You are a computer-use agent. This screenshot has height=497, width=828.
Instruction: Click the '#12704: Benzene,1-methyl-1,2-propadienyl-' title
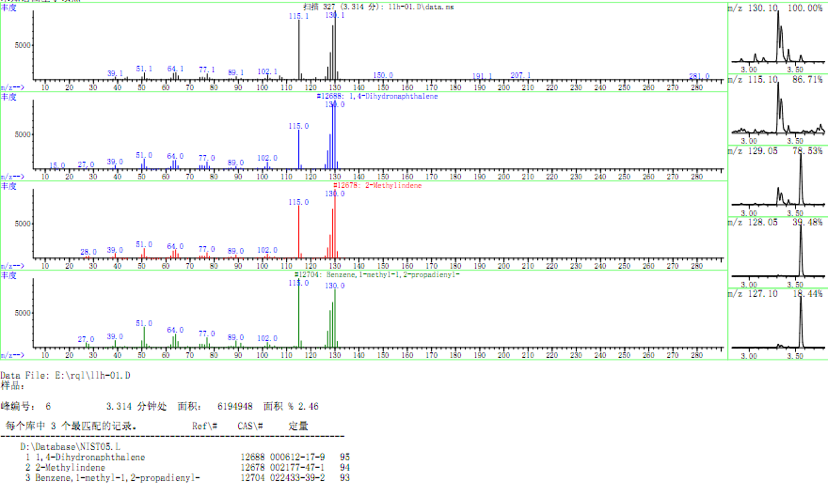[x=377, y=275]
